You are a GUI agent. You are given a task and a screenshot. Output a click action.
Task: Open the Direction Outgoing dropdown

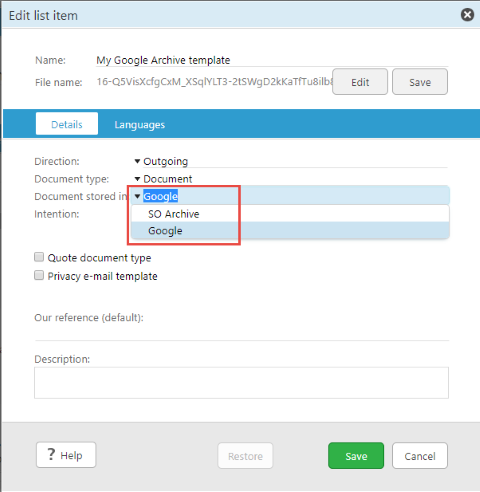coord(290,161)
